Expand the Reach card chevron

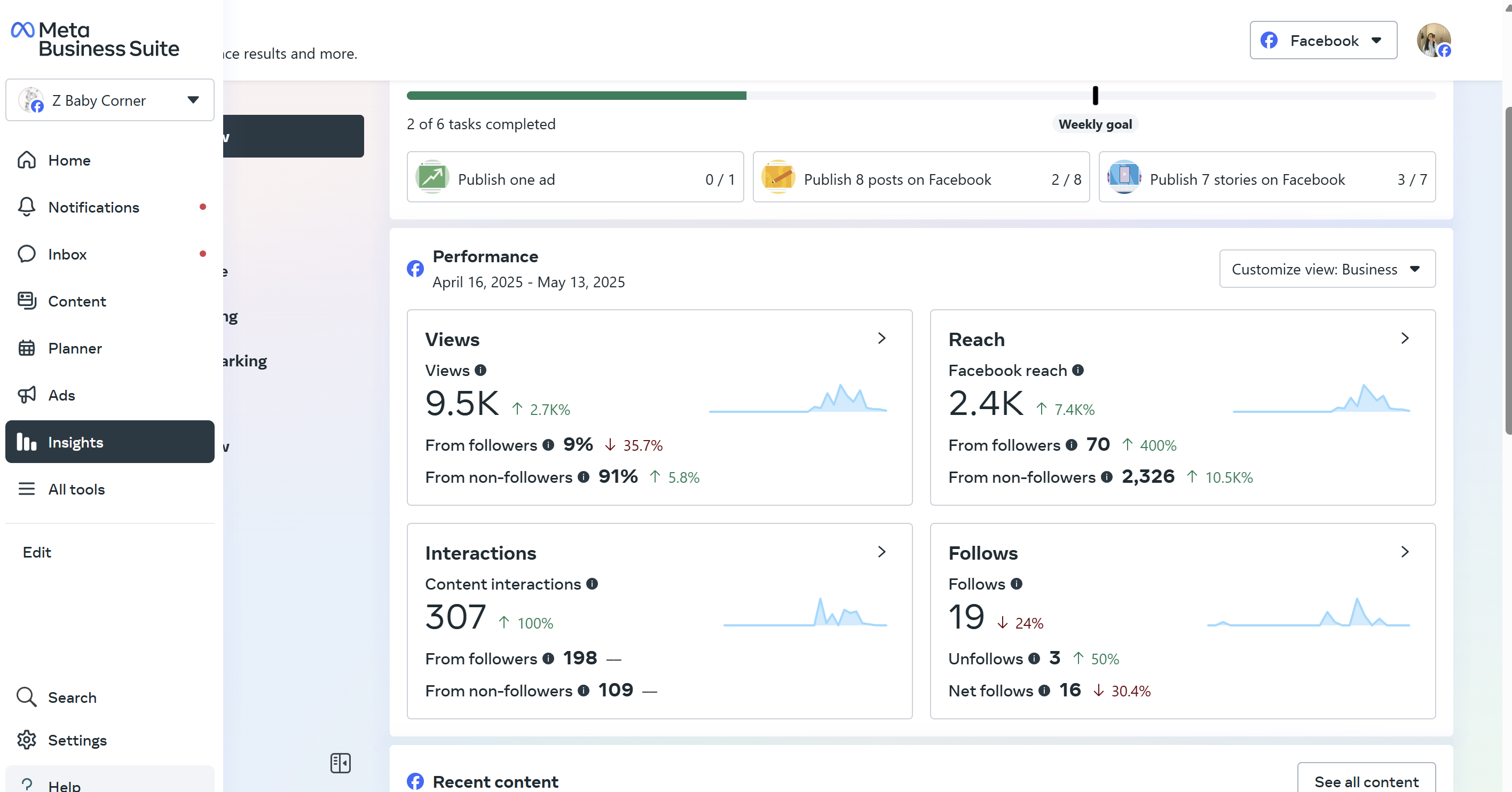[x=1405, y=338]
